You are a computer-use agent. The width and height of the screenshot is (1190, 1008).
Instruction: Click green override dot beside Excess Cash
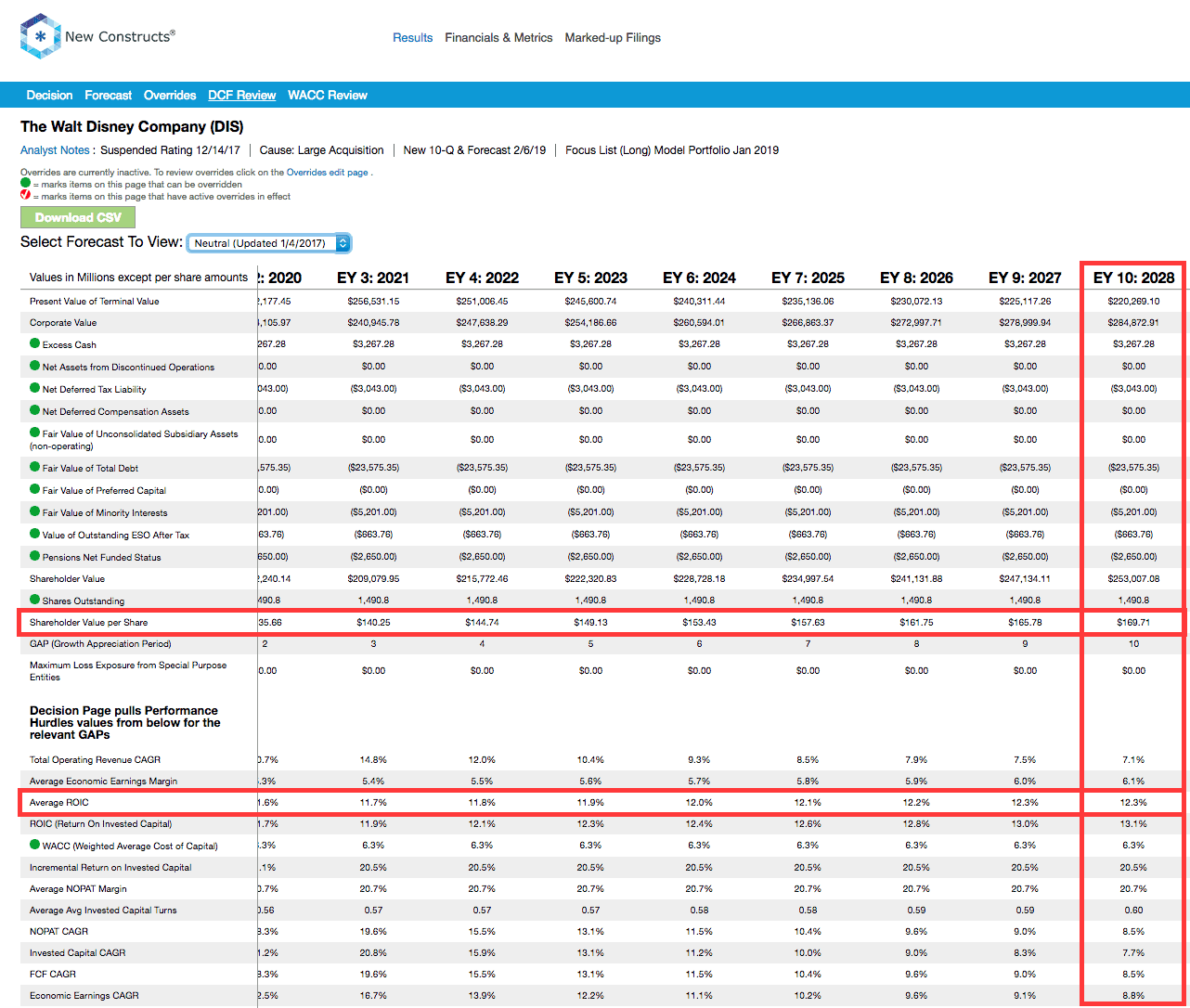click(35, 343)
